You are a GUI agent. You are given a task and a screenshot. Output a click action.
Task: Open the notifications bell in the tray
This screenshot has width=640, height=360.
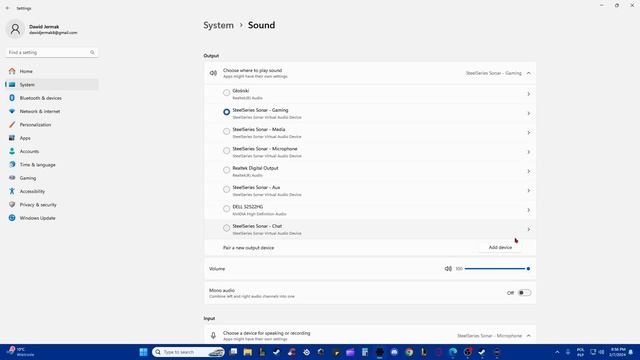pos(631,352)
